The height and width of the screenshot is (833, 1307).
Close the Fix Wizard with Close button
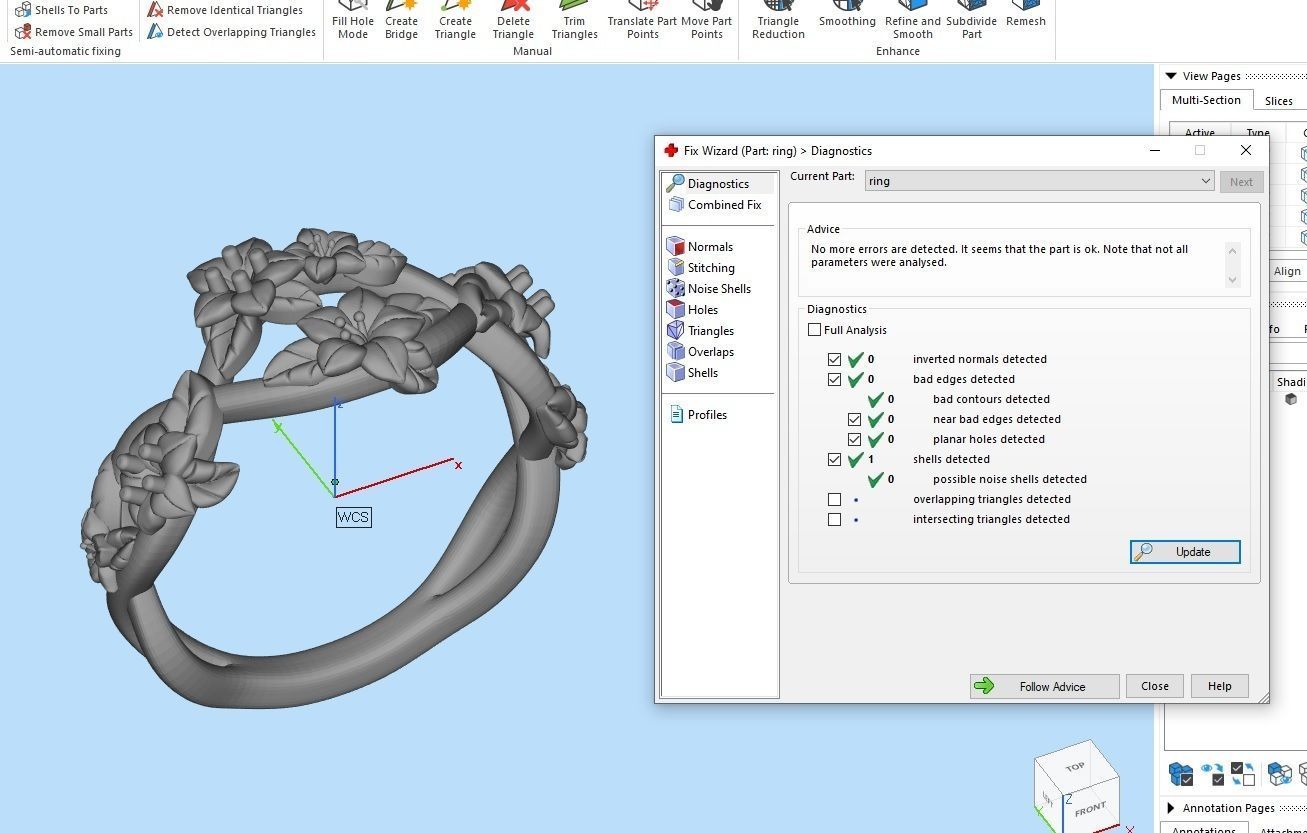[1155, 686]
